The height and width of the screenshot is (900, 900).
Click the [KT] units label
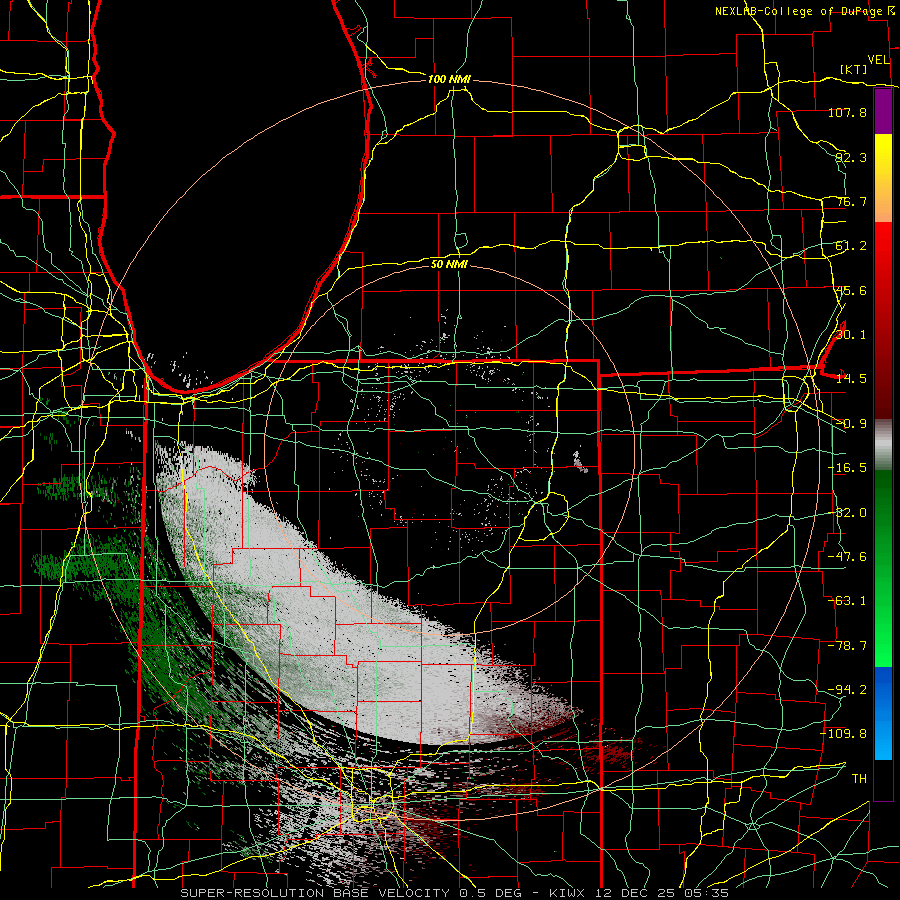click(x=854, y=69)
